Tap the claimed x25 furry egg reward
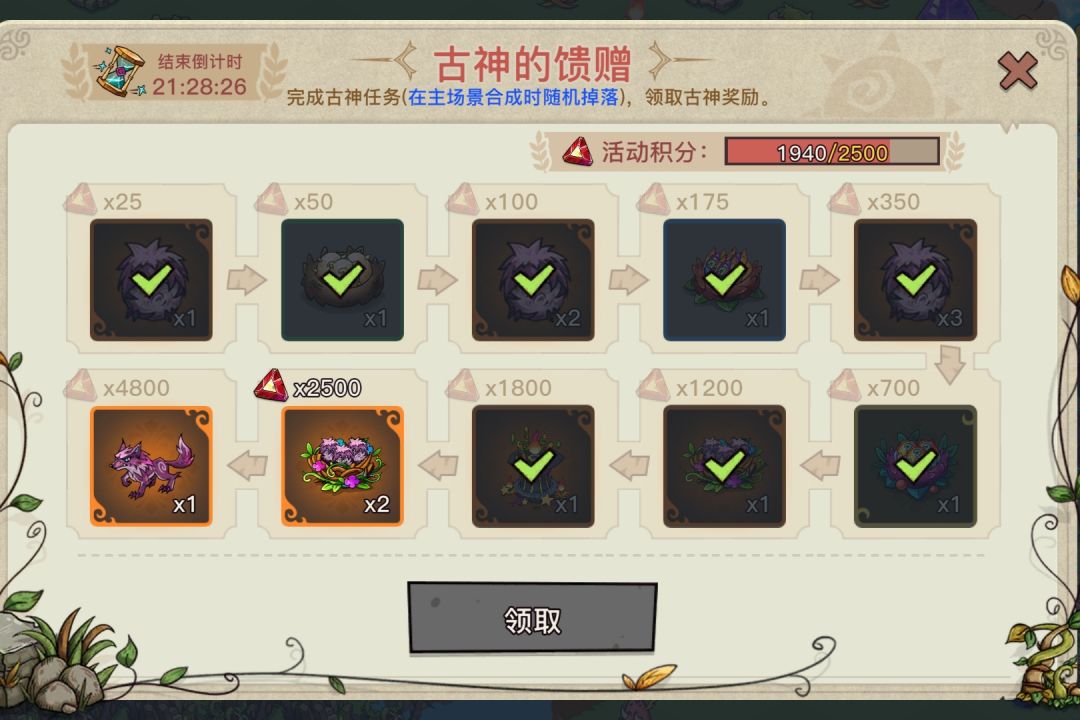The width and height of the screenshot is (1080, 720). click(151, 280)
